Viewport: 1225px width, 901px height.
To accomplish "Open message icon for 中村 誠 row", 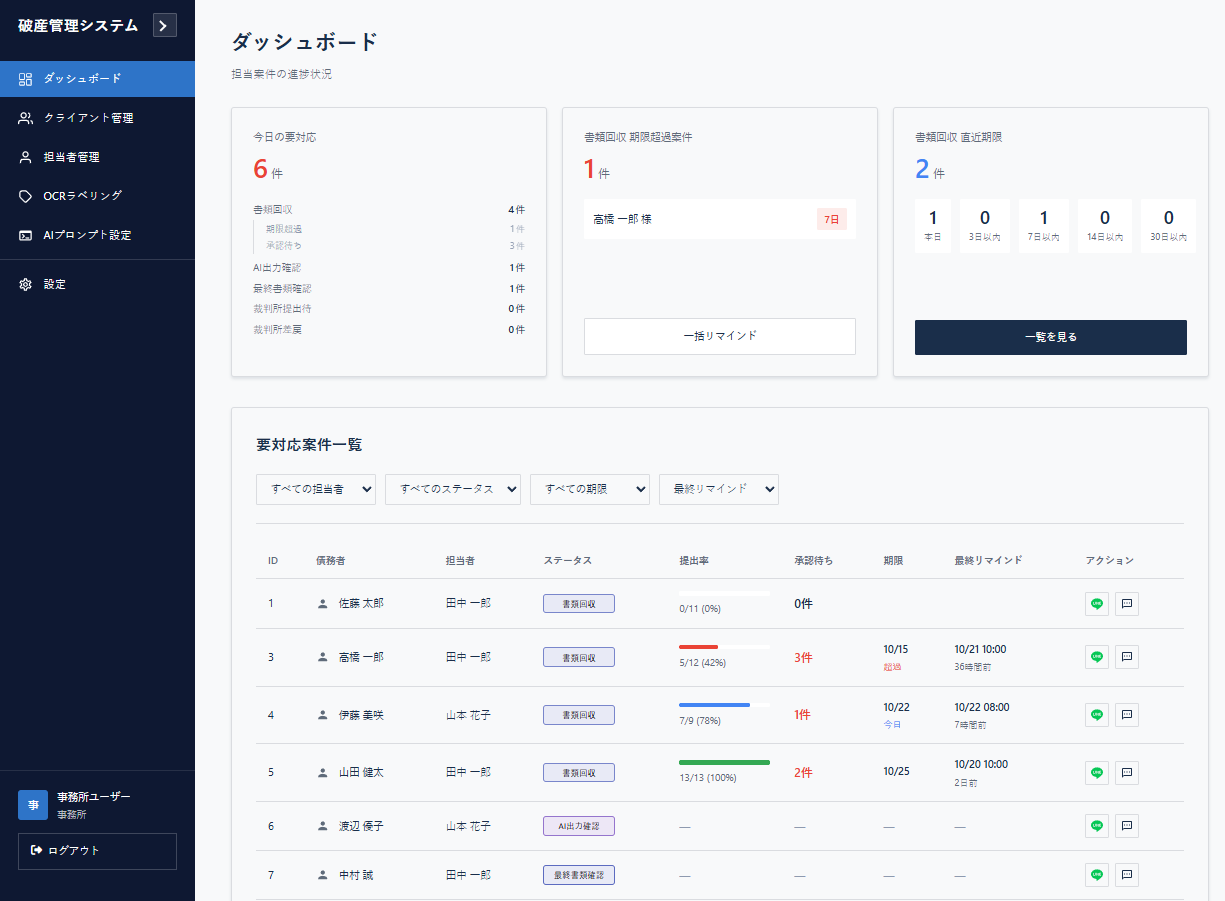I will point(1127,875).
